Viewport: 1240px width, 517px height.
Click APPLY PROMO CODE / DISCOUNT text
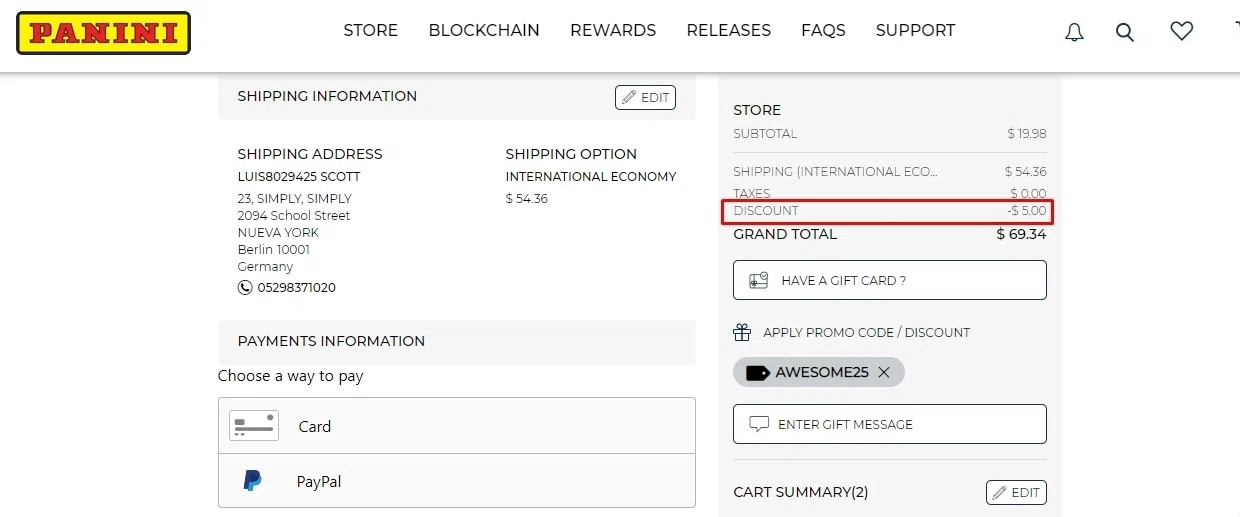[867, 332]
